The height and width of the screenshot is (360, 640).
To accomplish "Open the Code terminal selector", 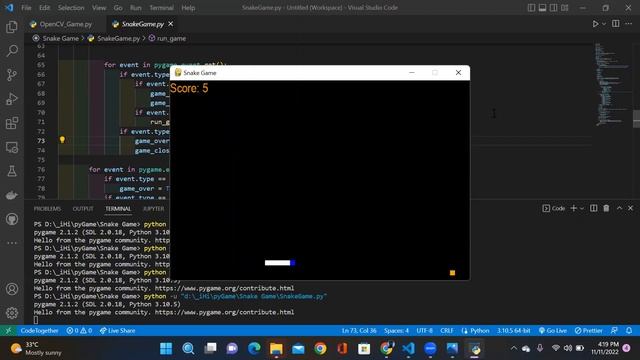I will [x=554, y=208].
